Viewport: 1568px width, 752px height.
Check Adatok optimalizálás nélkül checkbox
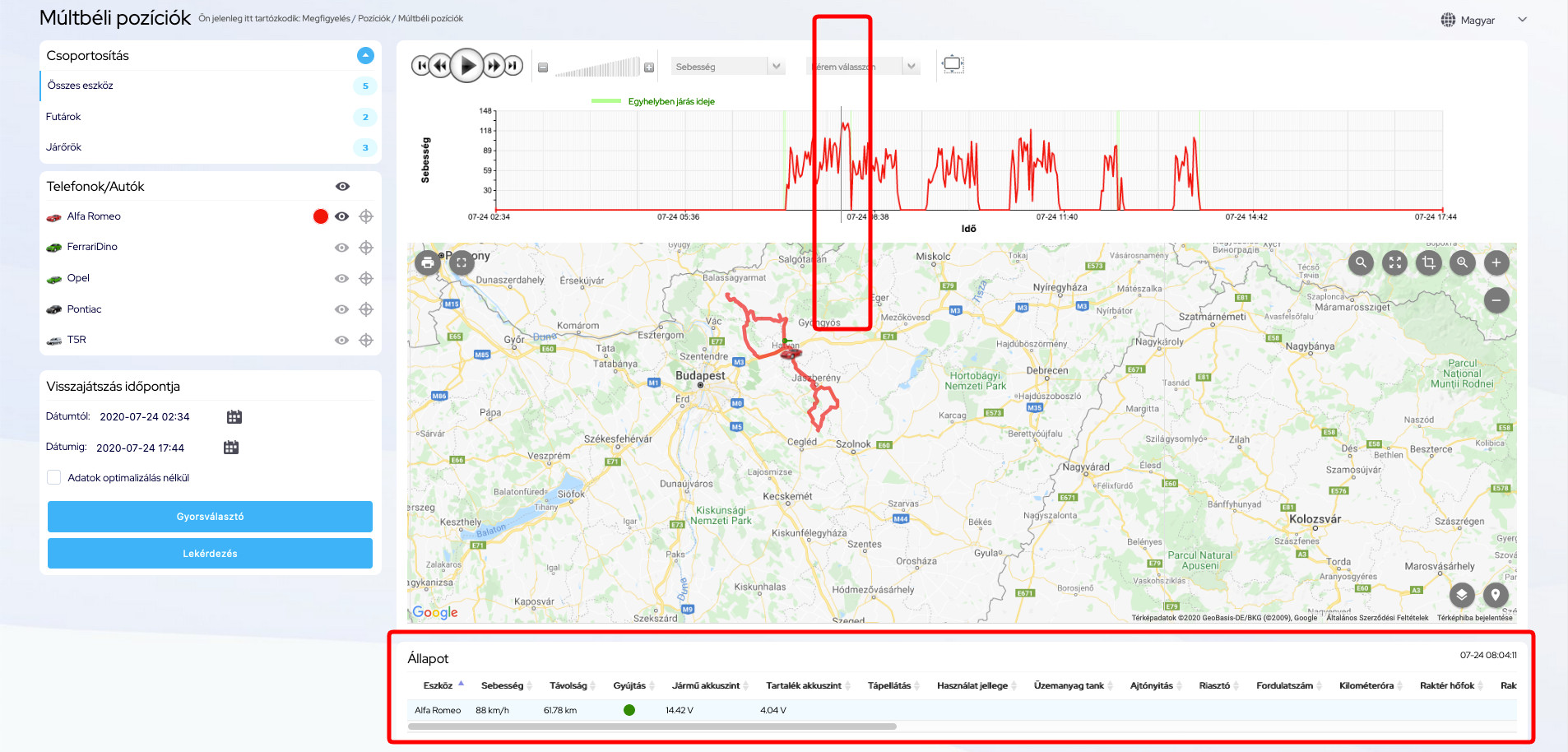tap(54, 478)
